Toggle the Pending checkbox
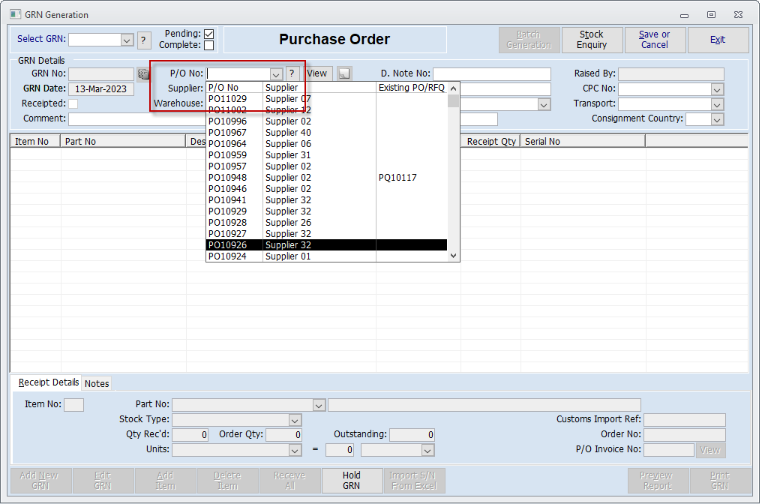The image size is (760, 504). pos(209,34)
